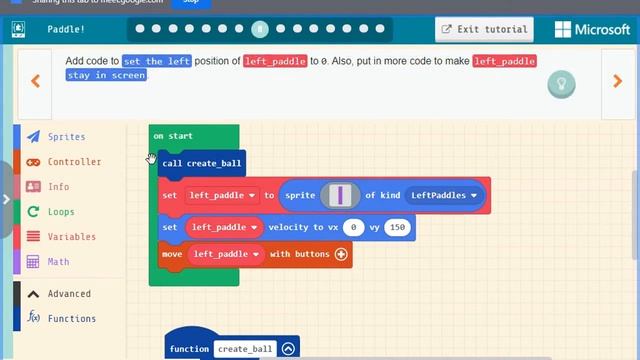Edit the create_ball function name field
Image resolution: width=640 pixels, height=360 pixels.
coord(245,349)
